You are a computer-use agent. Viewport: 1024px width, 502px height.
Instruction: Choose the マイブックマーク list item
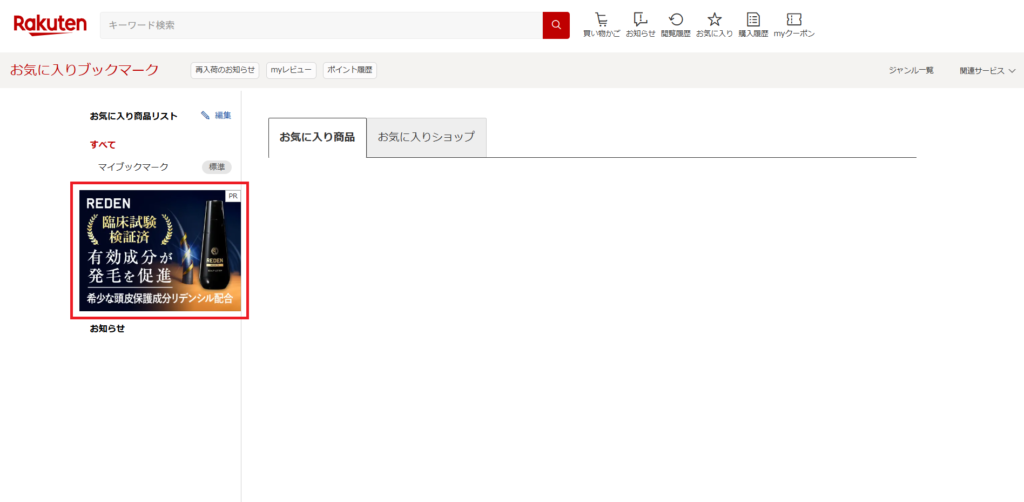tap(133, 167)
